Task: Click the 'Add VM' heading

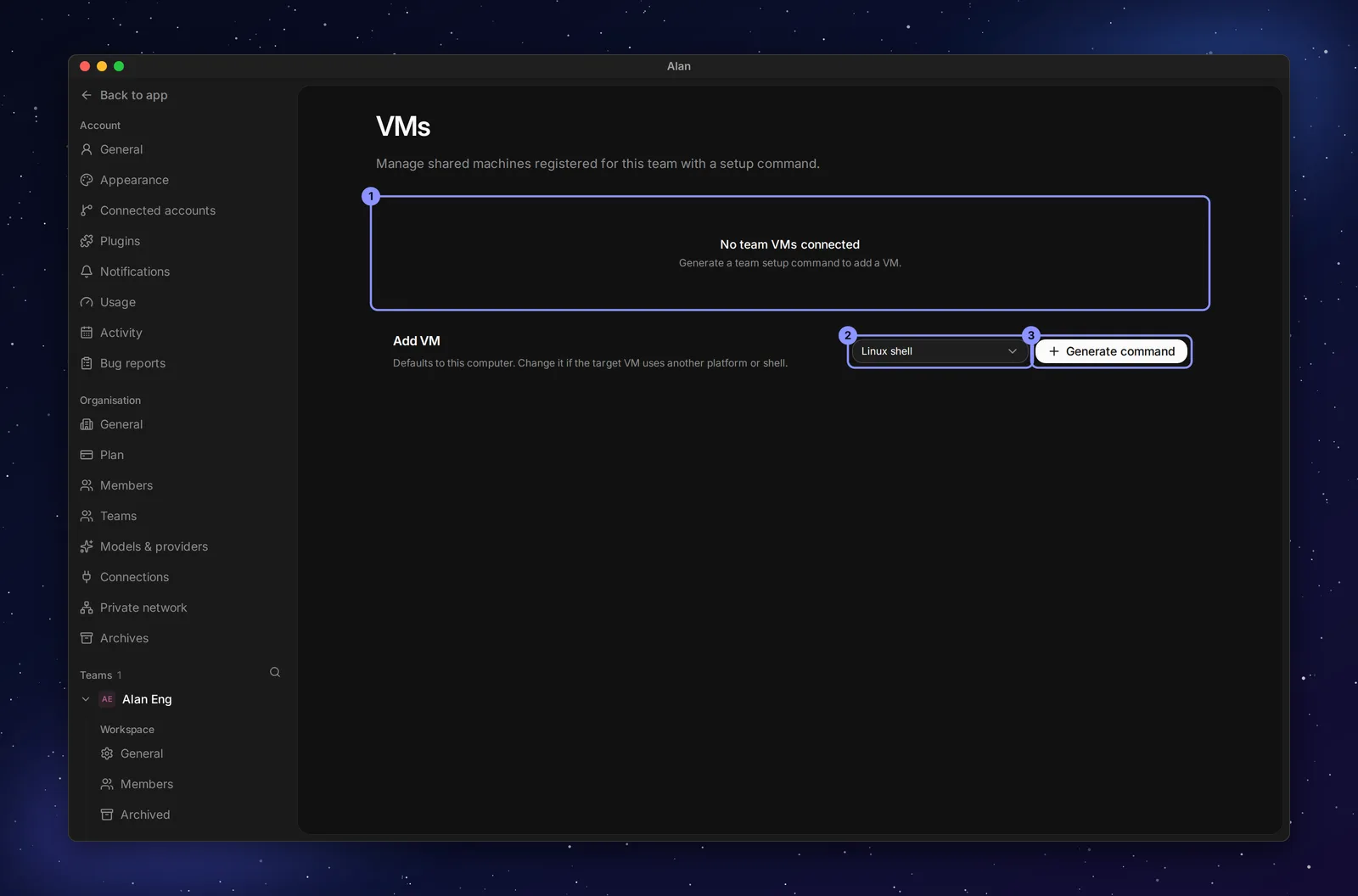Action: point(417,341)
